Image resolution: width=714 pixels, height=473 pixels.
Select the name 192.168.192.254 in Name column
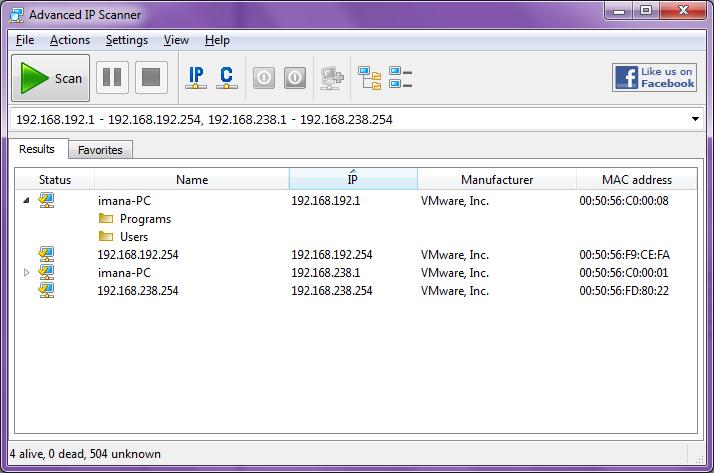coord(138,254)
